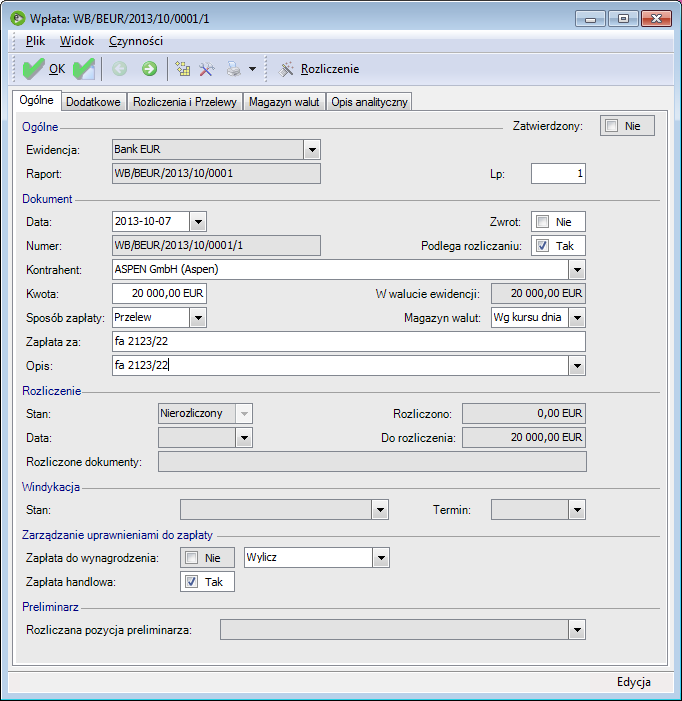Open the tools wrench-and-screwdriver icon

(x=206, y=69)
